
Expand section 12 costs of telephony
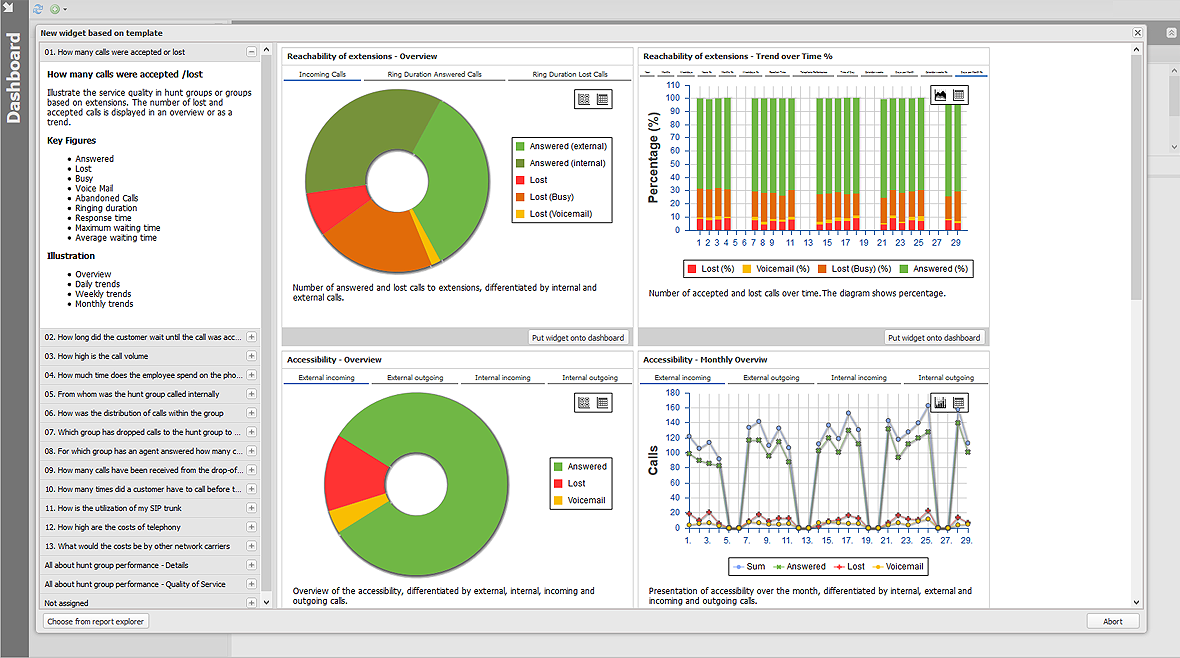click(x=251, y=527)
